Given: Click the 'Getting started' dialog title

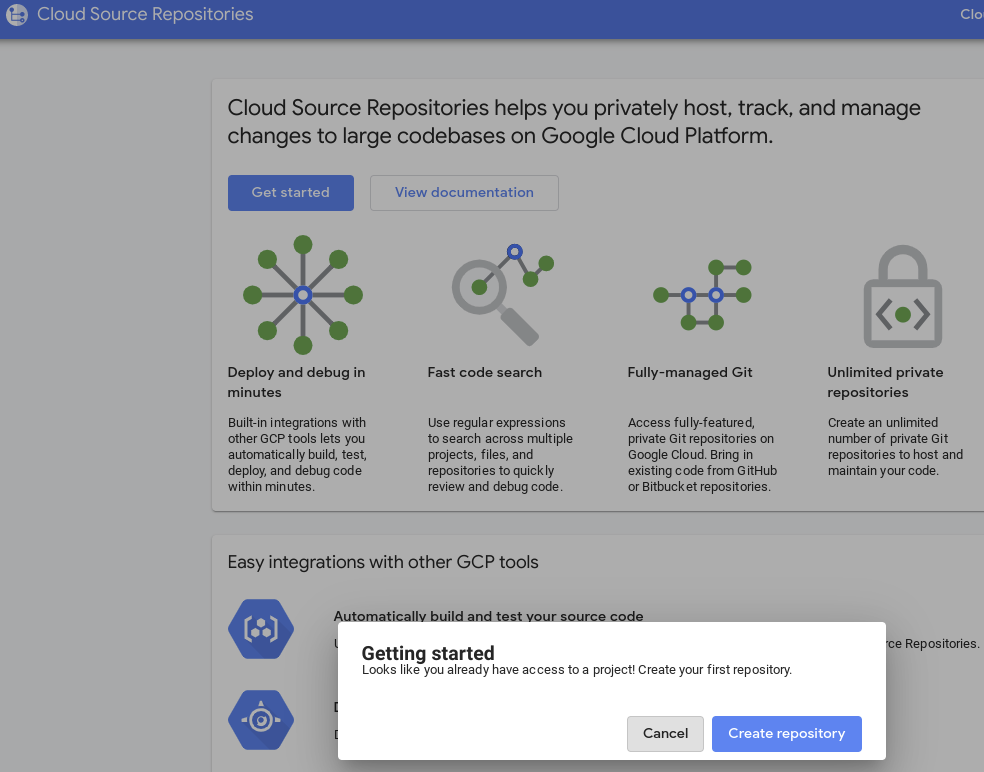Looking at the screenshot, I should pyautogui.click(x=428, y=653).
